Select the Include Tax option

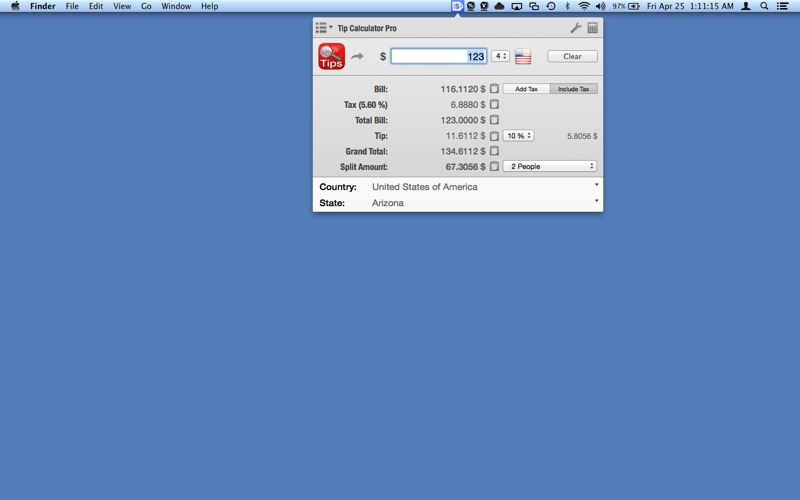573,89
